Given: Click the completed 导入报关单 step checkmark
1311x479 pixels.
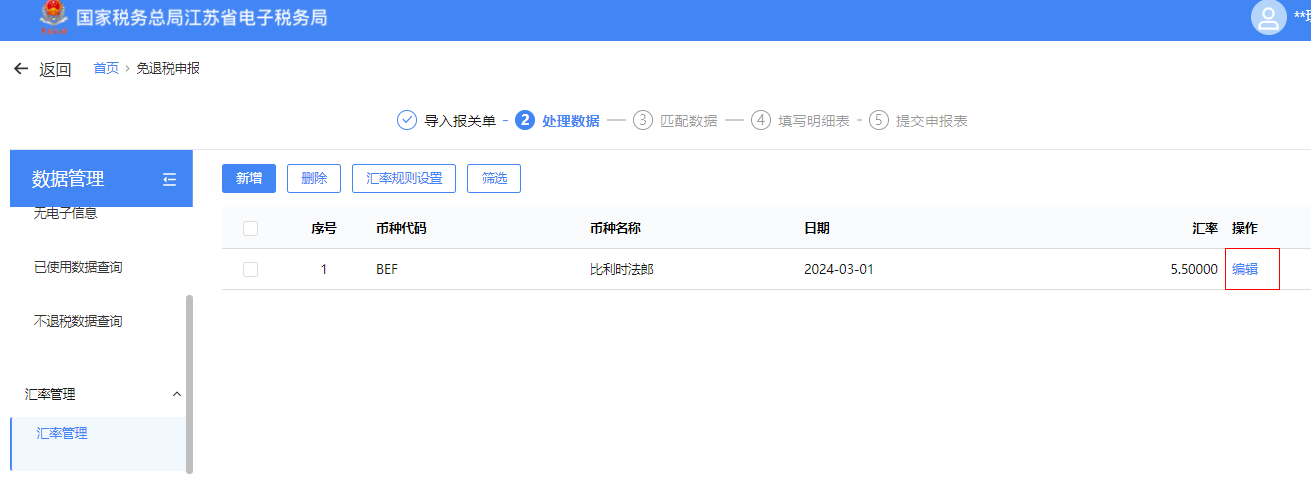Looking at the screenshot, I should tap(407, 120).
